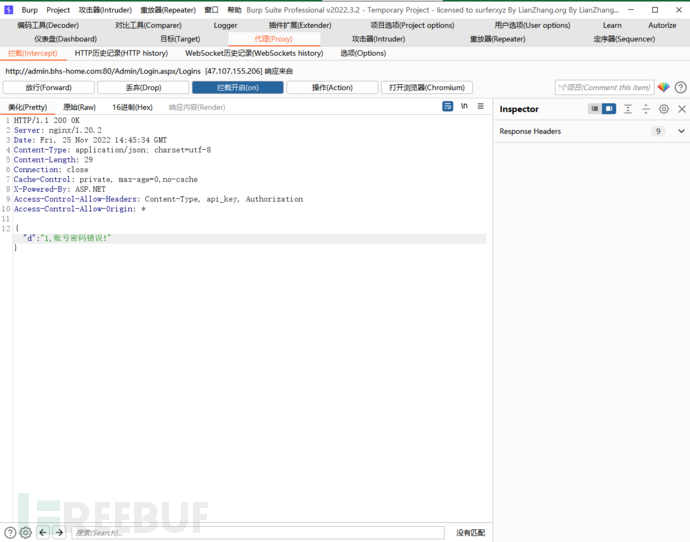Click the Server: nginx/1.20.2 header line
The image size is (690, 542).
[x=58, y=130]
